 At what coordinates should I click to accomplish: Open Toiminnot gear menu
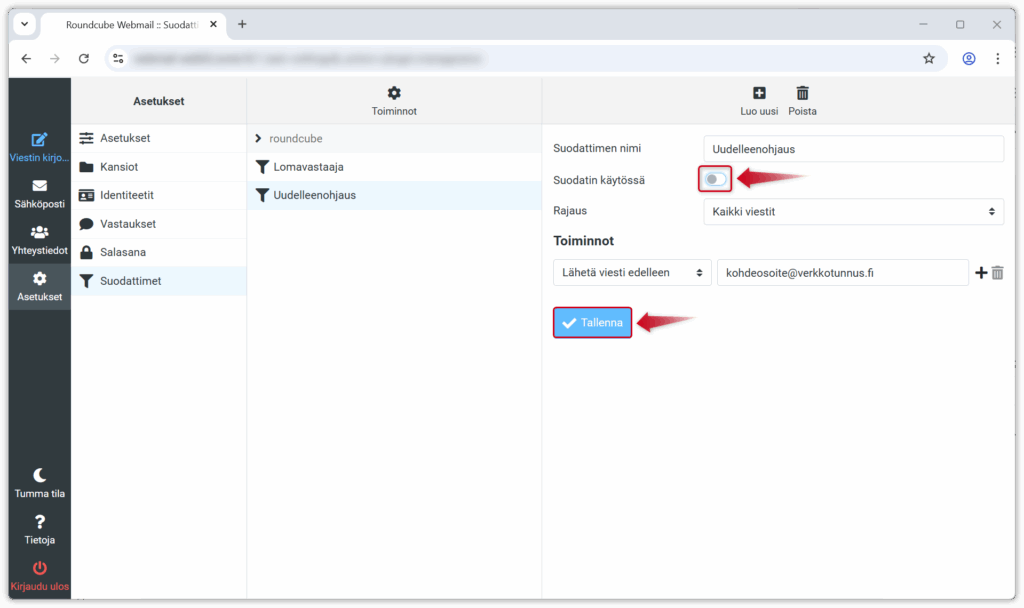click(394, 93)
